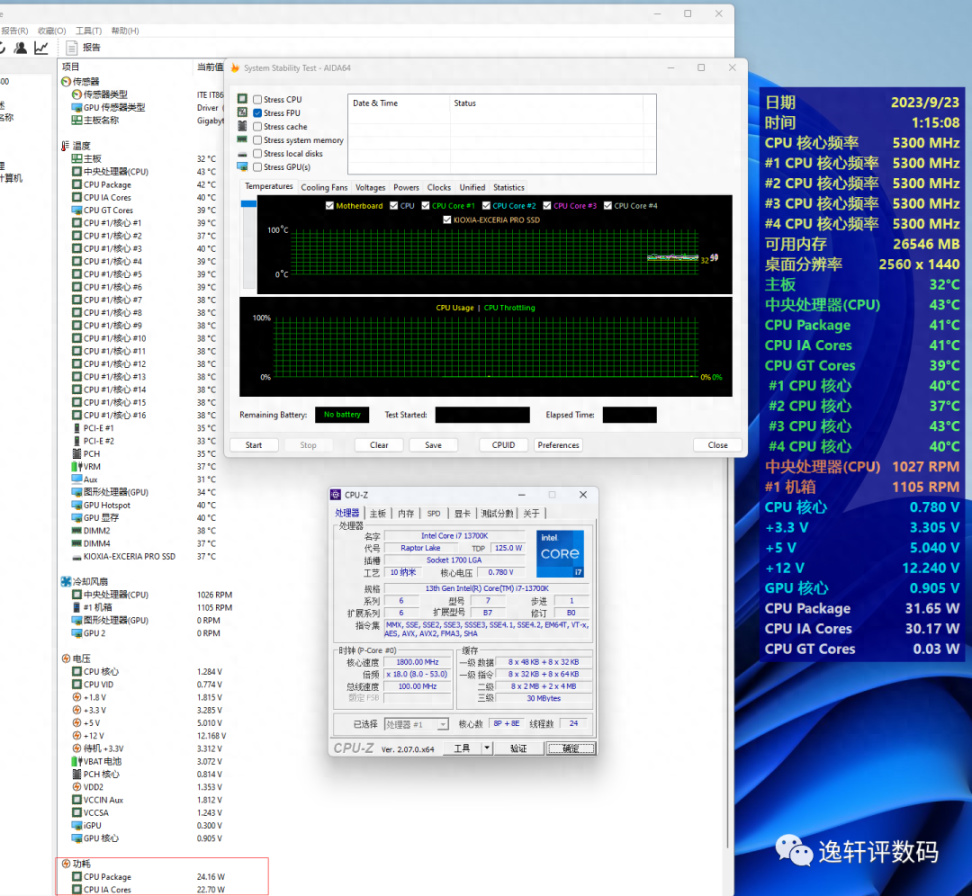This screenshot has height=896, width=972.
Task: Switch to the Cooling Fans tab
Action: (324, 187)
